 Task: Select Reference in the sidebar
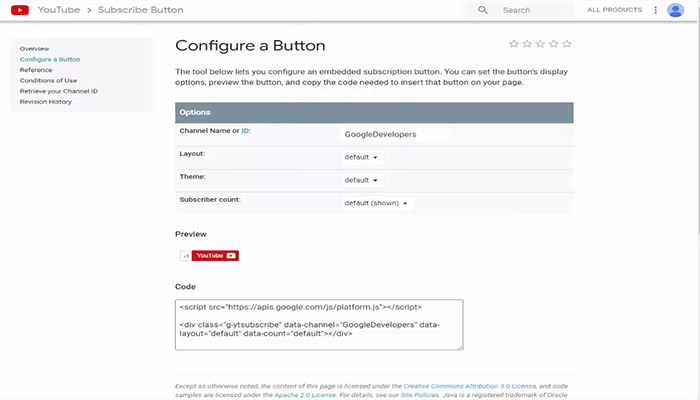pyautogui.click(x=36, y=70)
